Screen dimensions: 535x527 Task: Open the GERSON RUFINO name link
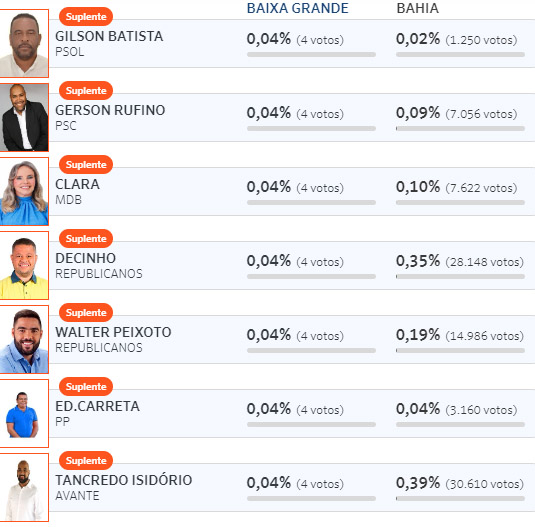click(x=110, y=110)
